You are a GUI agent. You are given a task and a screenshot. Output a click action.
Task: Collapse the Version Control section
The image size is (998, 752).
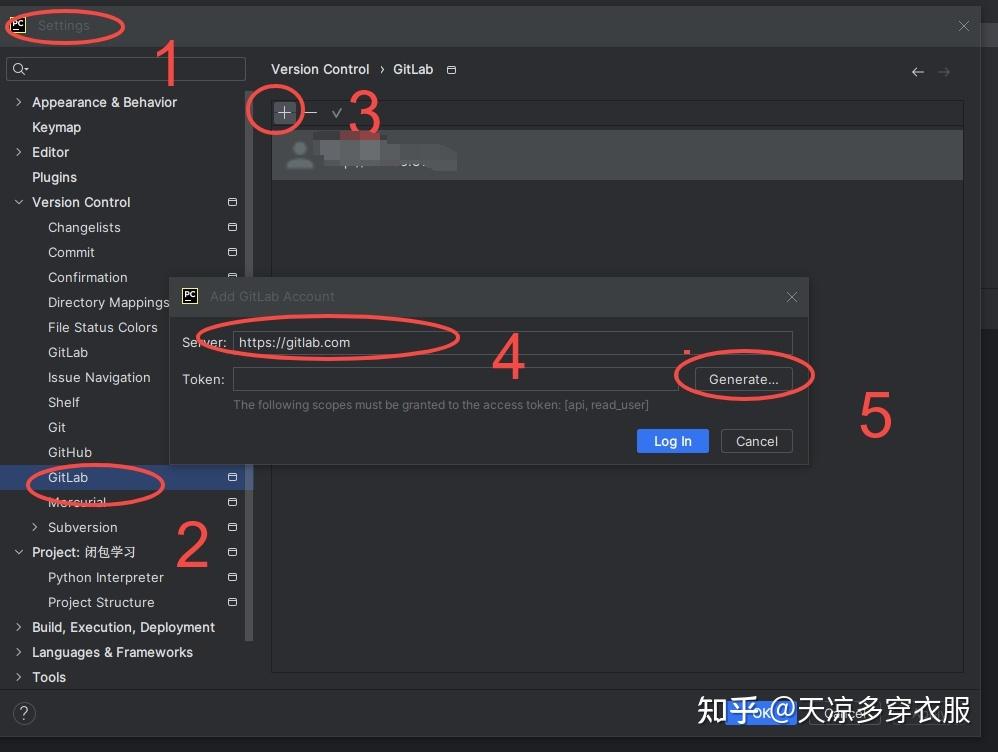point(17,202)
